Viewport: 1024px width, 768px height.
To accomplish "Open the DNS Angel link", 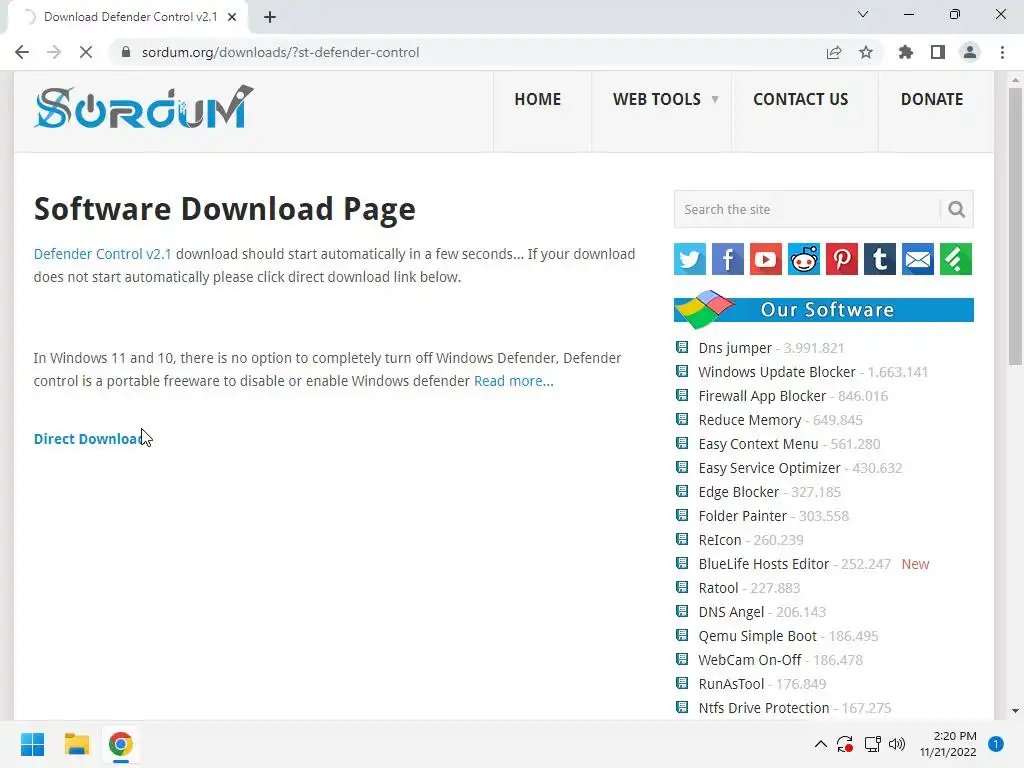I will pyautogui.click(x=731, y=612).
